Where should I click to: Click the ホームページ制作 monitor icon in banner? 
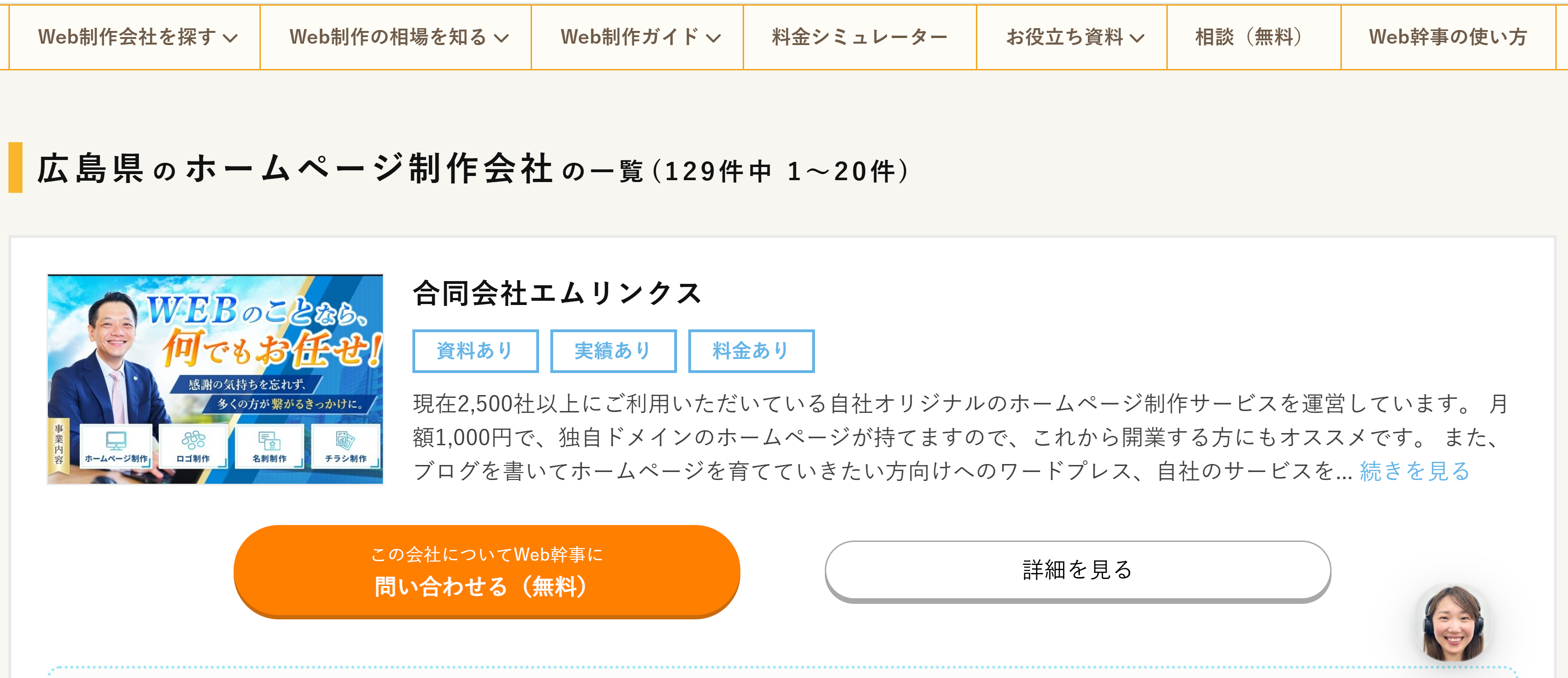tap(115, 440)
